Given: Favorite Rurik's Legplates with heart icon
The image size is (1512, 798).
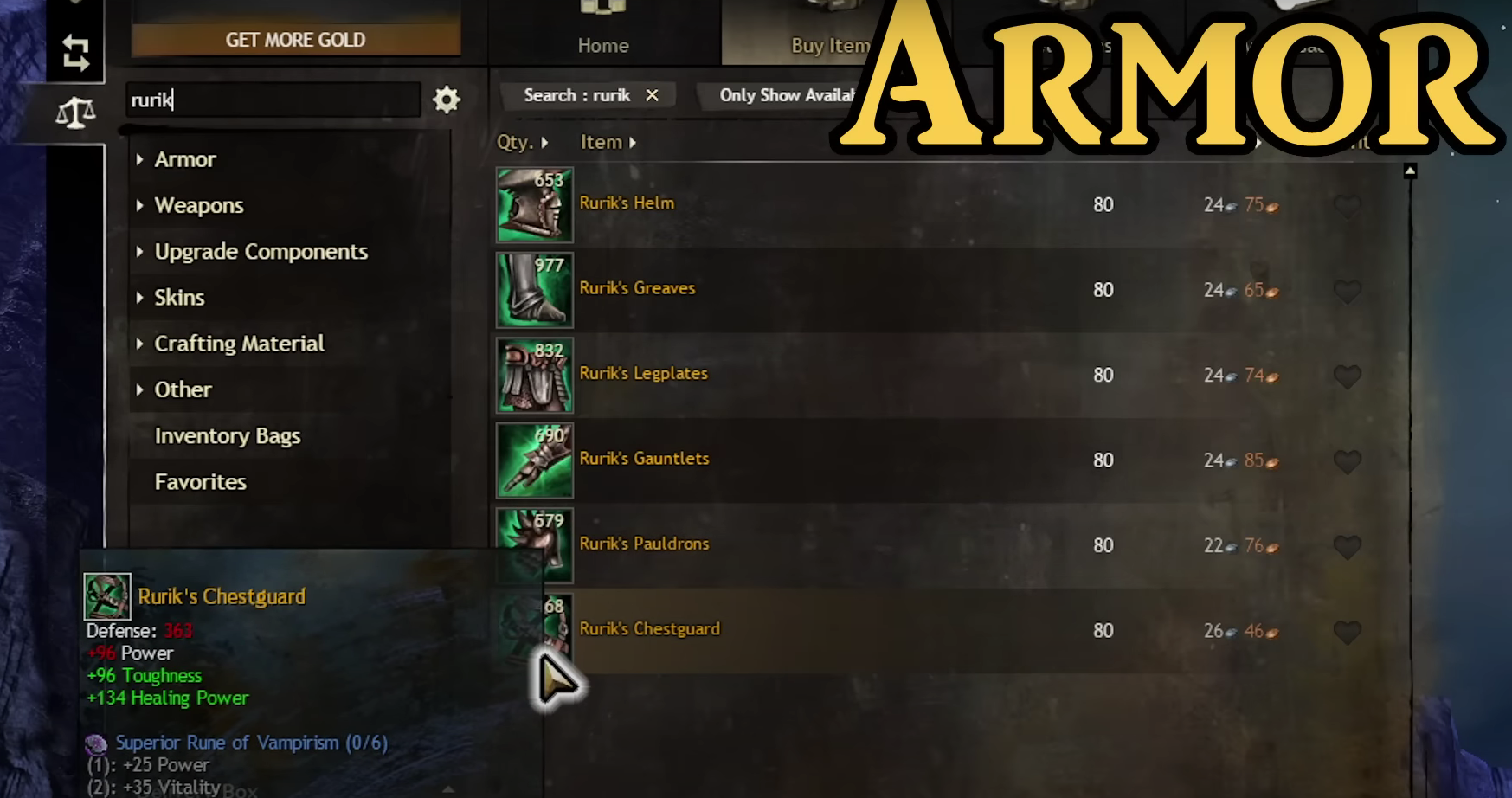Looking at the screenshot, I should click(x=1348, y=376).
